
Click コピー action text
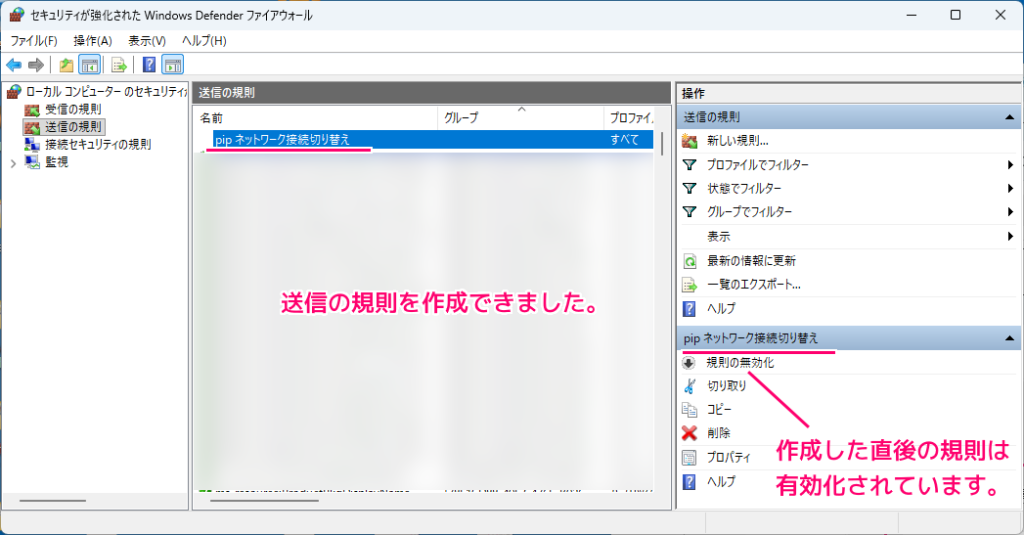[719, 410]
